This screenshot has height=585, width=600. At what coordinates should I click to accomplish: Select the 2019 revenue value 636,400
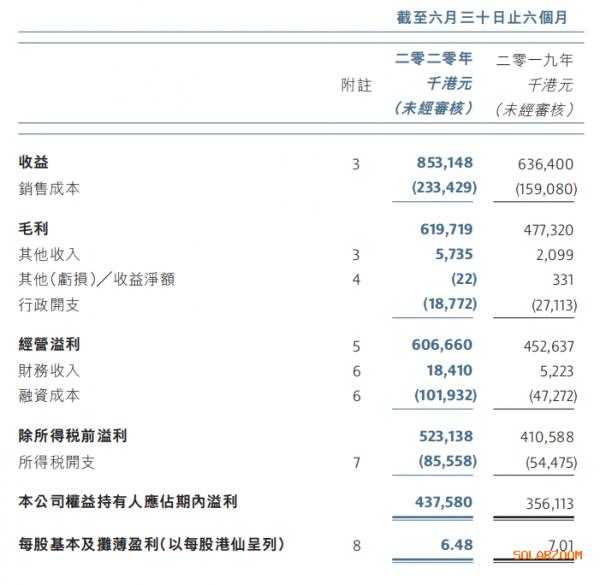click(x=545, y=164)
